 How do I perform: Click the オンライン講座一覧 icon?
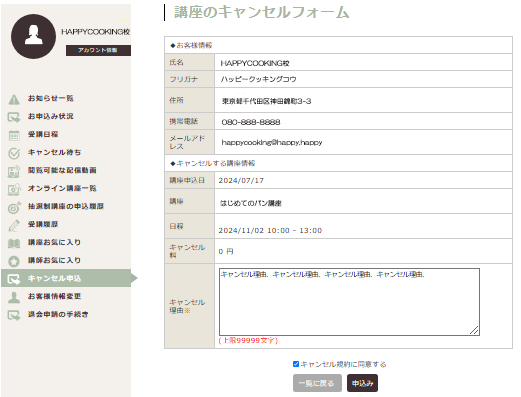click(x=14, y=189)
